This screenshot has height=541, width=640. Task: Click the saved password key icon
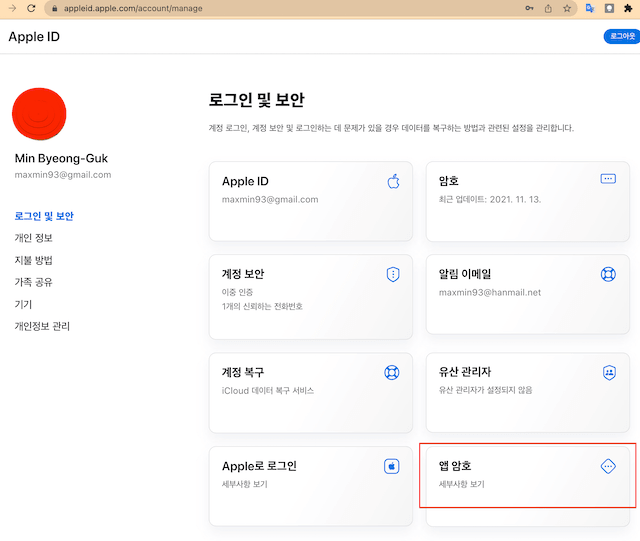coord(529,8)
